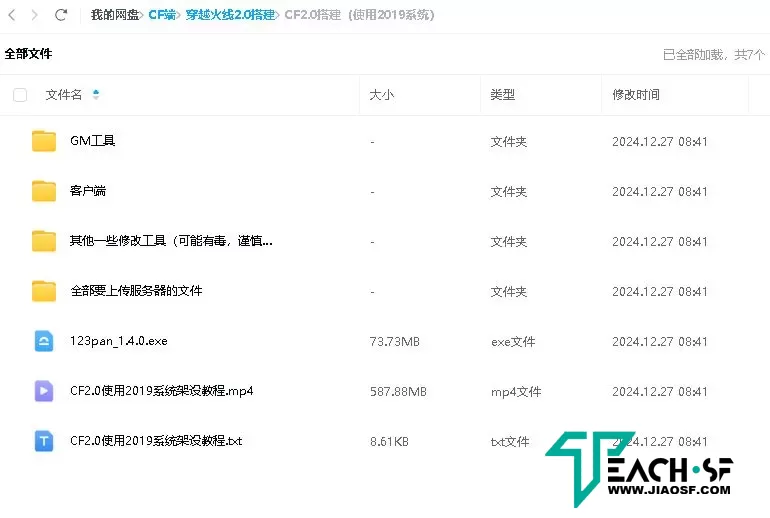Open folder 其他一些修改工具（可能有毒，谨慎...
Screen dimensions: 770x518
171,241
